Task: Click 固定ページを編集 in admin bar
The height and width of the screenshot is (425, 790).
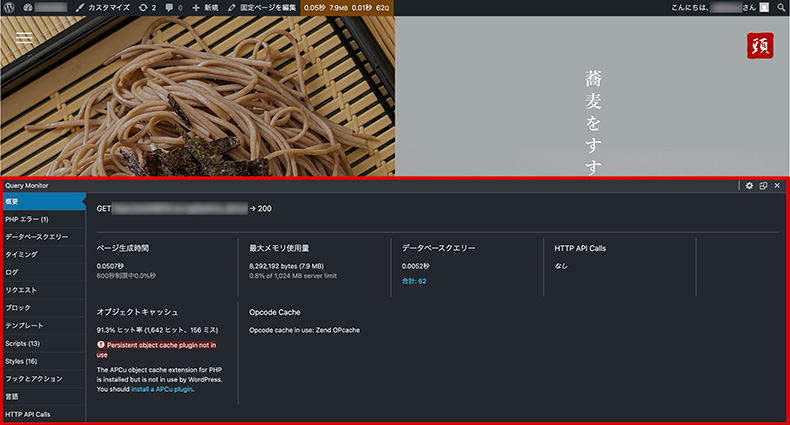Action: point(262,8)
